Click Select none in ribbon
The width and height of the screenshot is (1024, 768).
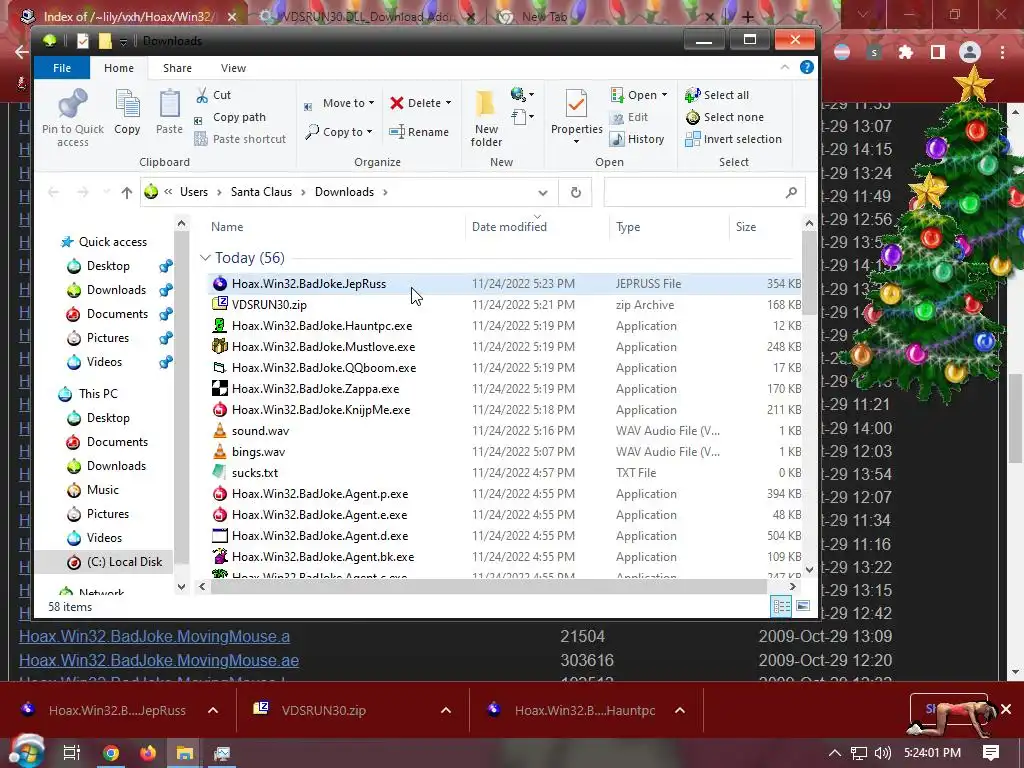point(724,118)
